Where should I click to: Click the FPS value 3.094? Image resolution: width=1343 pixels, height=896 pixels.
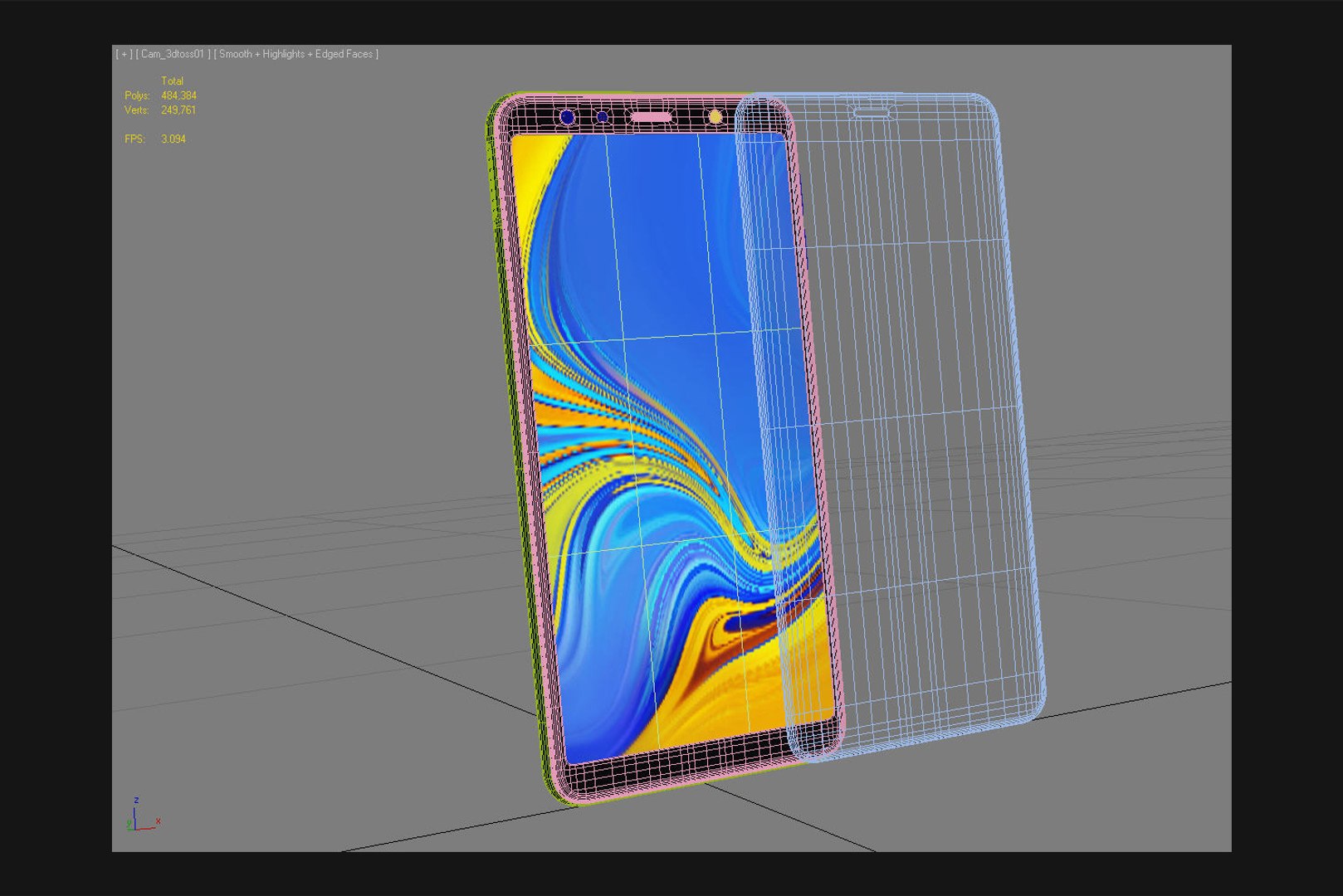coord(173,139)
